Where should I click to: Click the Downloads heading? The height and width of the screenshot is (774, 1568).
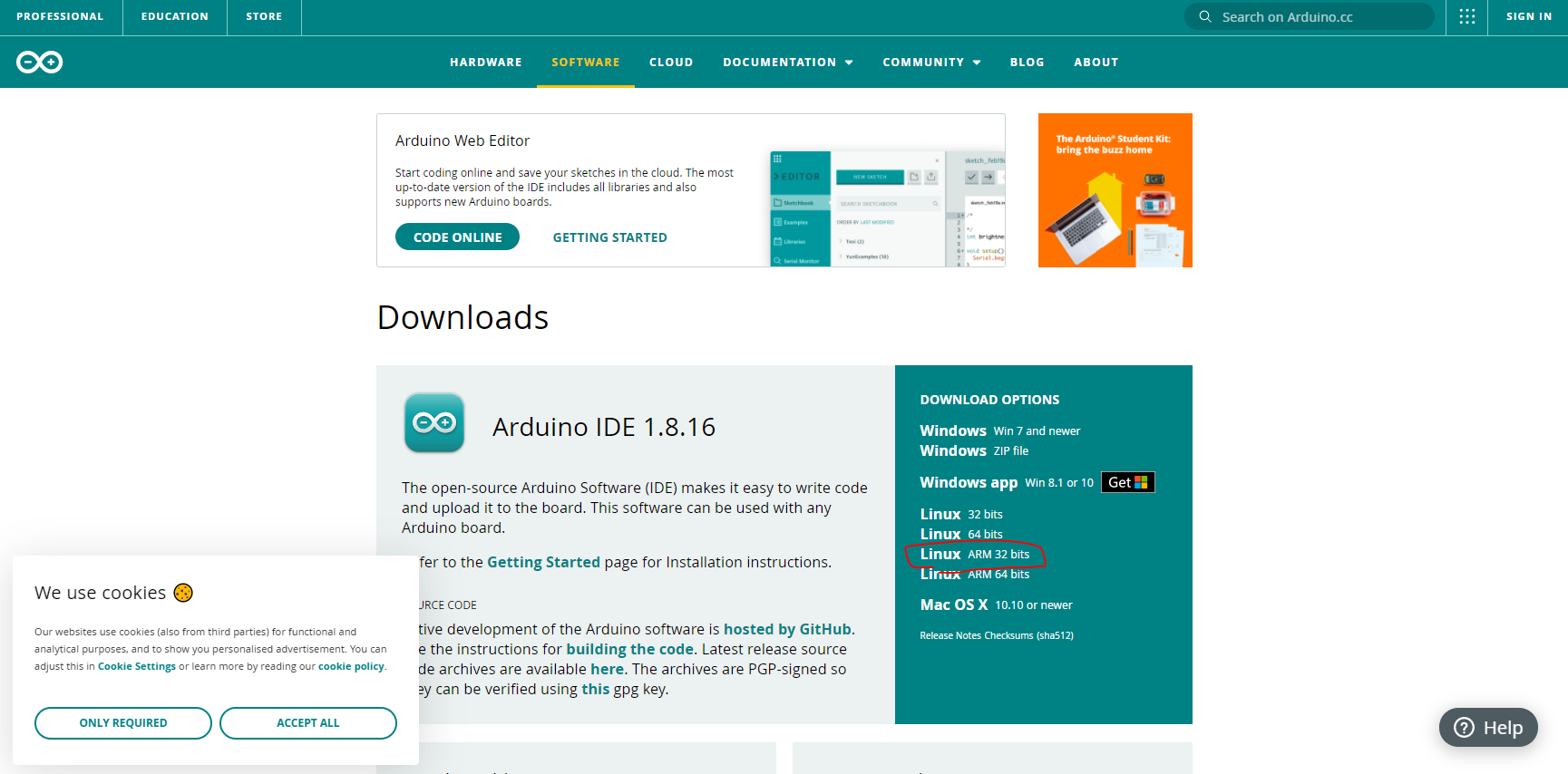[463, 317]
